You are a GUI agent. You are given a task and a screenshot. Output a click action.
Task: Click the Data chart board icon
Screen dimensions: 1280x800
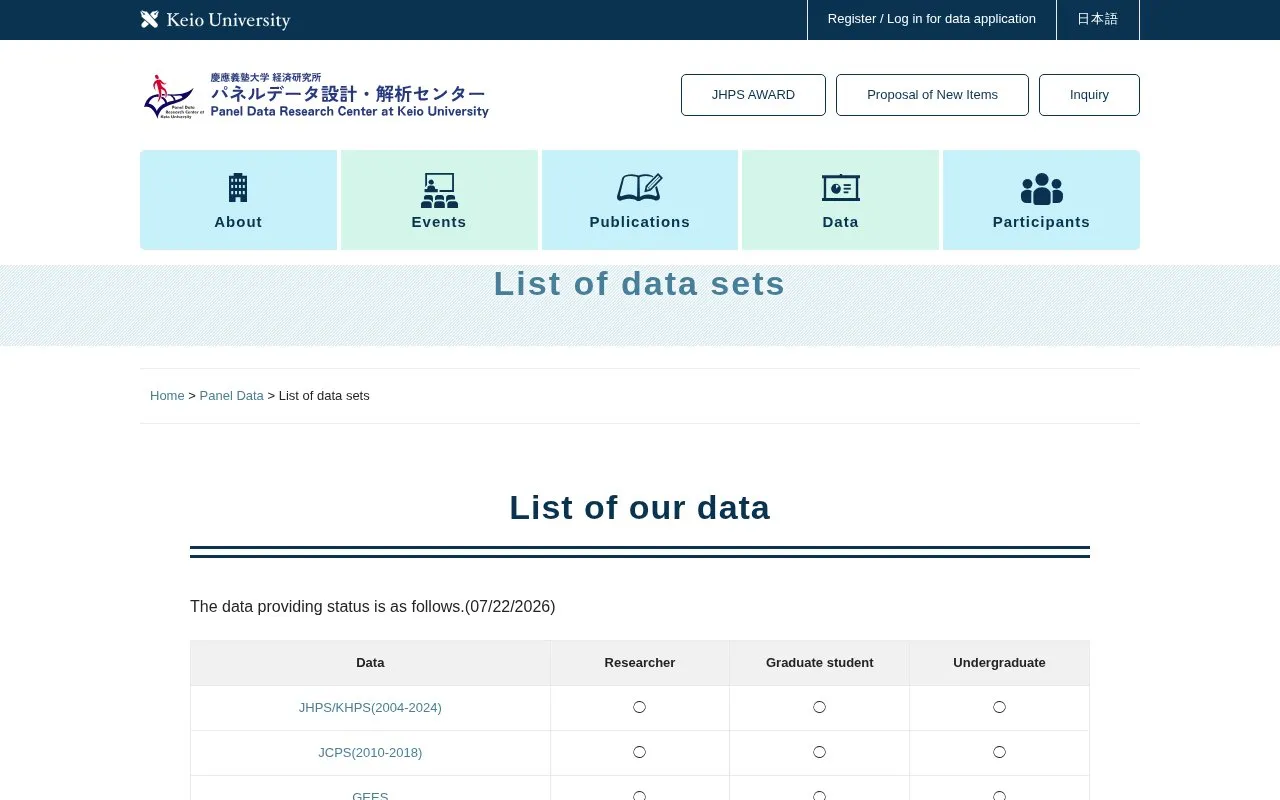[x=841, y=188]
